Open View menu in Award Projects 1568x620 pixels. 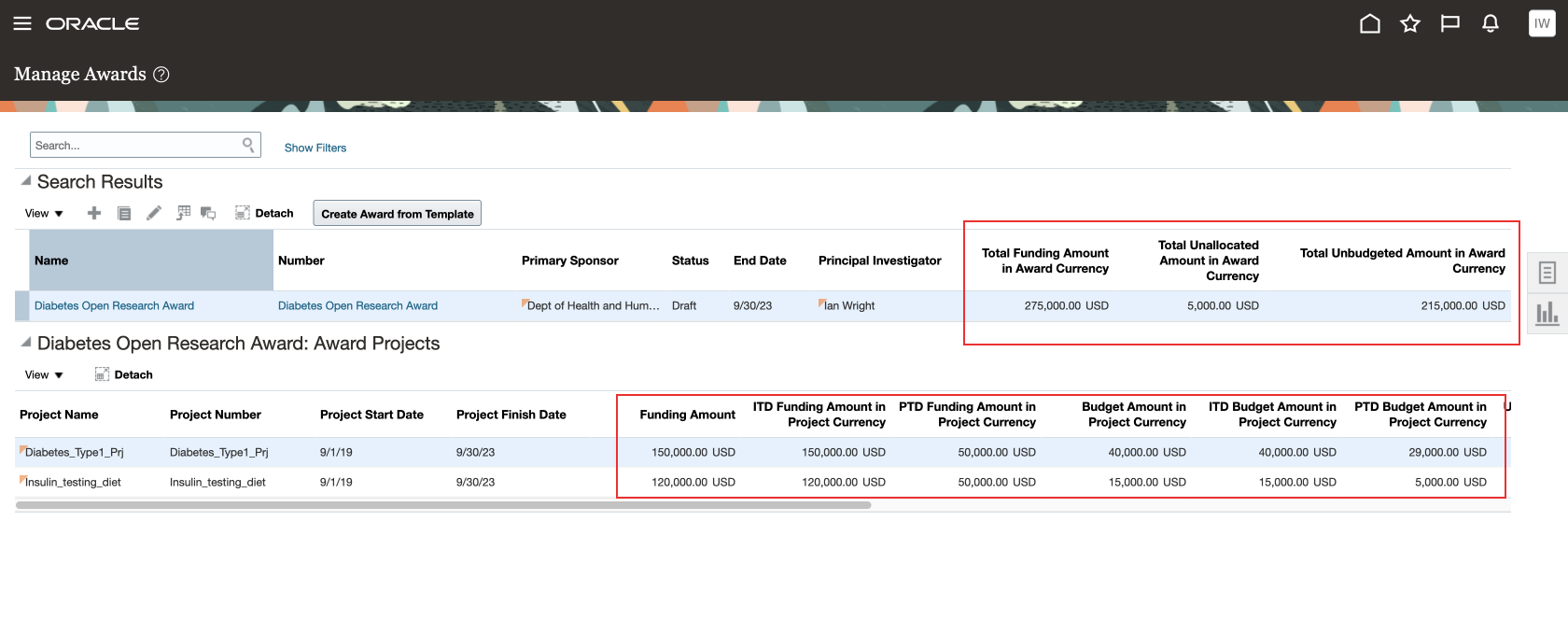tap(44, 374)
